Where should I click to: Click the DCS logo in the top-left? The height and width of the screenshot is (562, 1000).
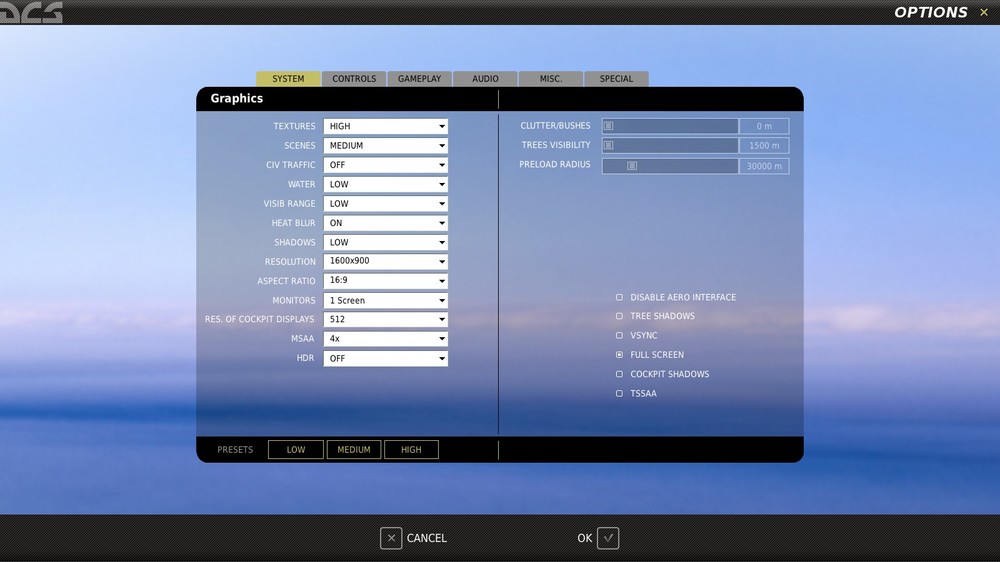31,13
